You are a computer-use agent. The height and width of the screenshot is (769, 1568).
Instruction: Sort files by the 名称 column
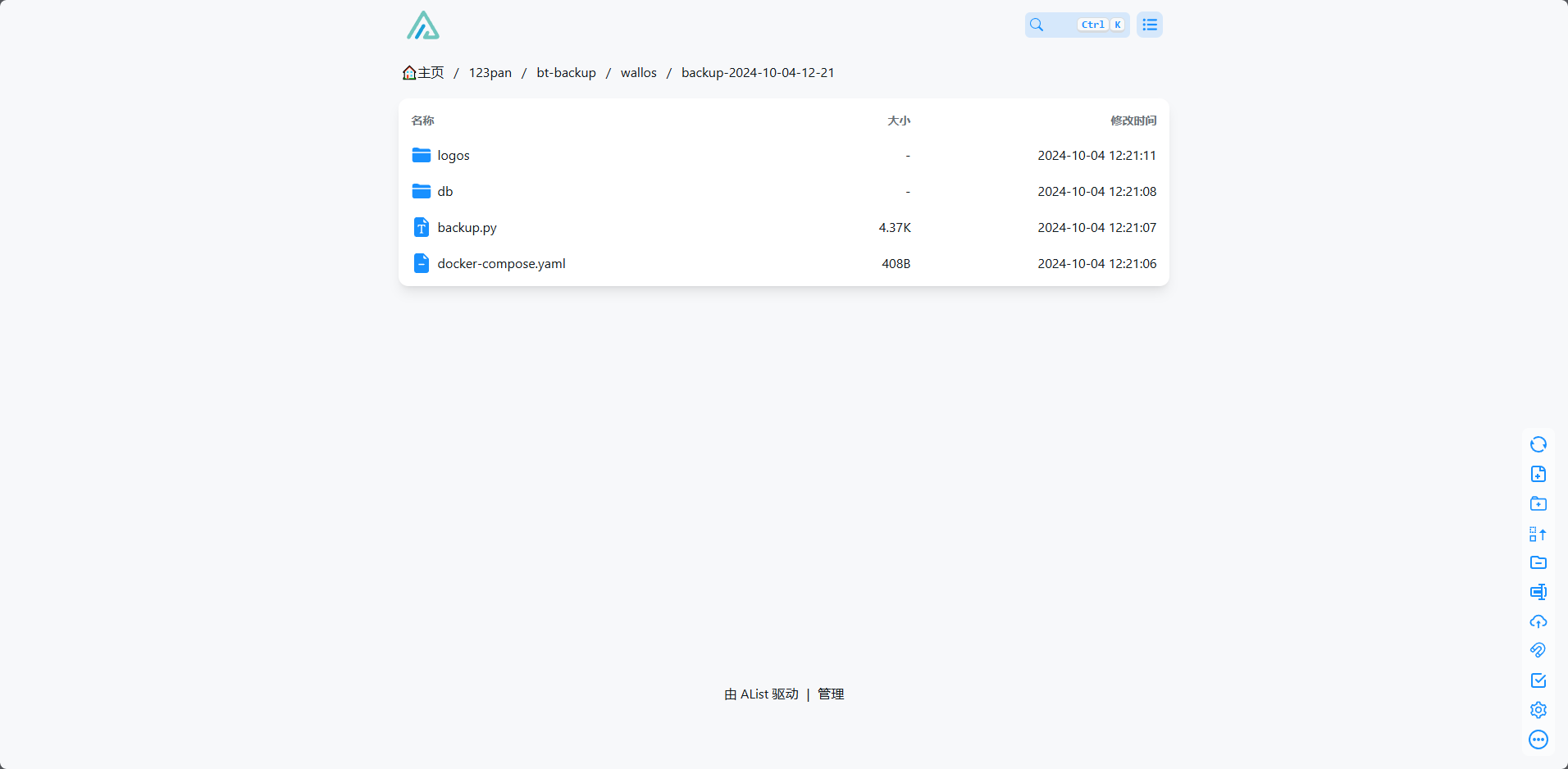422,121
